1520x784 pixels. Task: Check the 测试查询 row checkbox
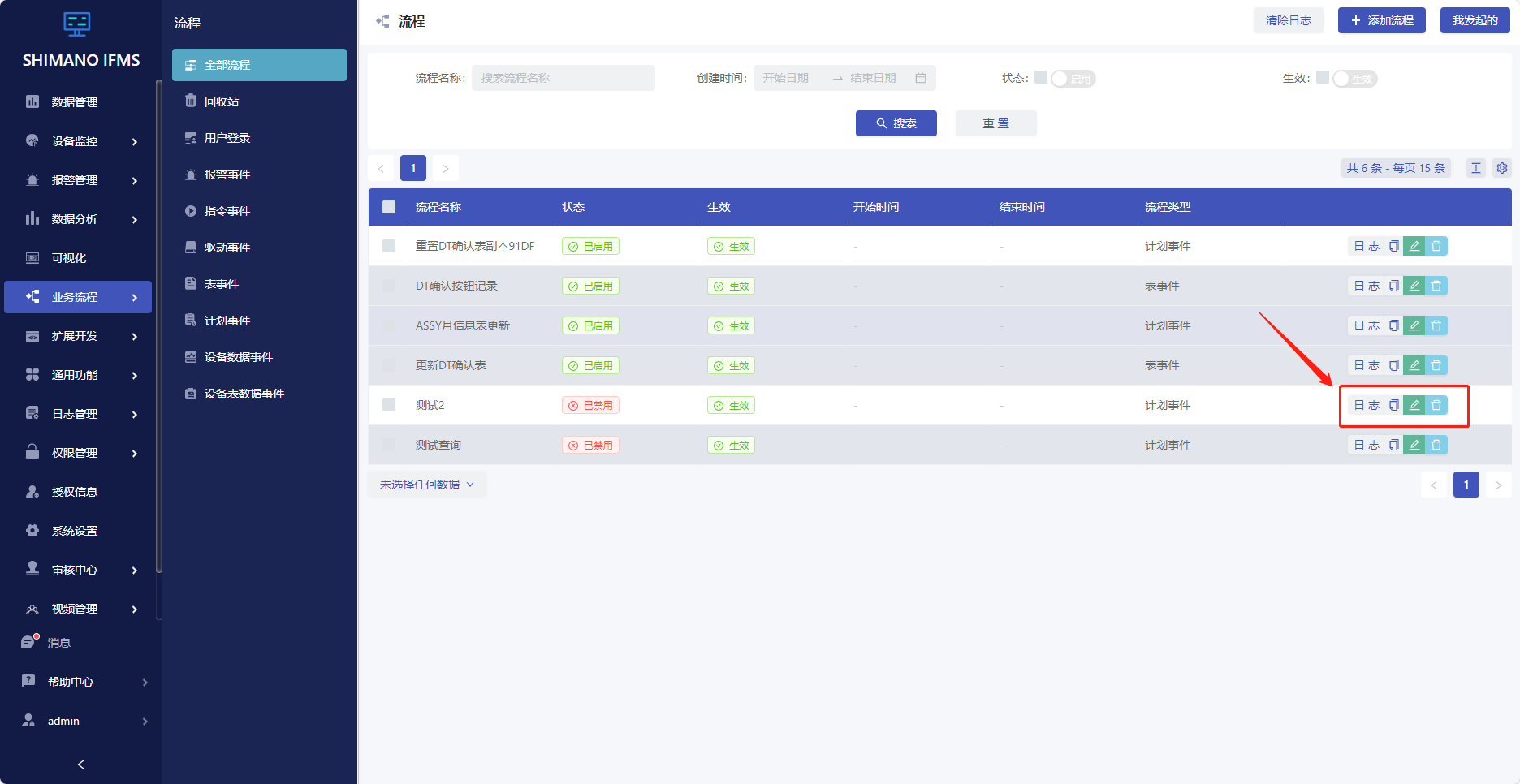tap(389, 445)
